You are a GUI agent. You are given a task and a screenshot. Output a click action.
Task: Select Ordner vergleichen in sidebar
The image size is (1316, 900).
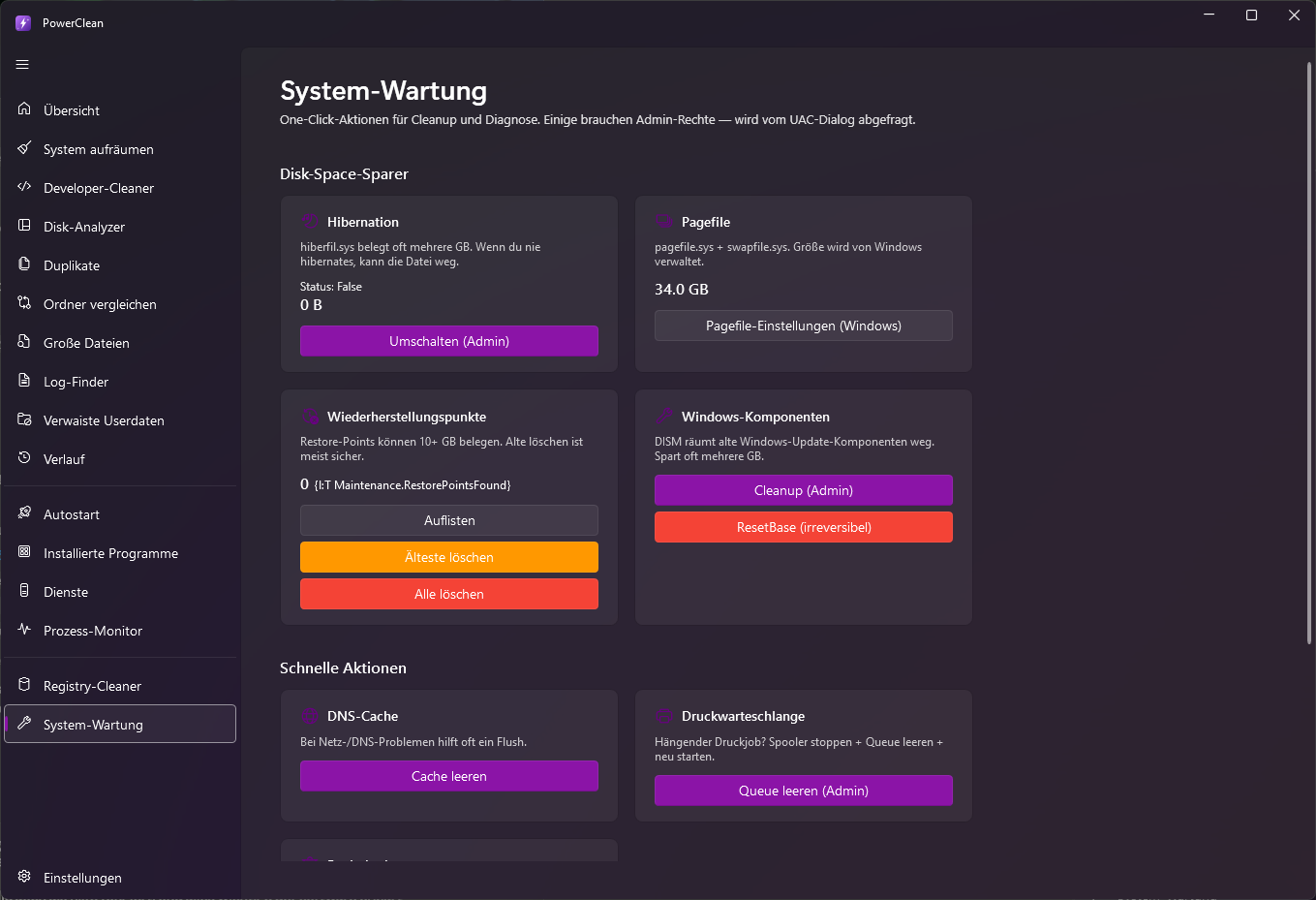click(x=120, y=304)
